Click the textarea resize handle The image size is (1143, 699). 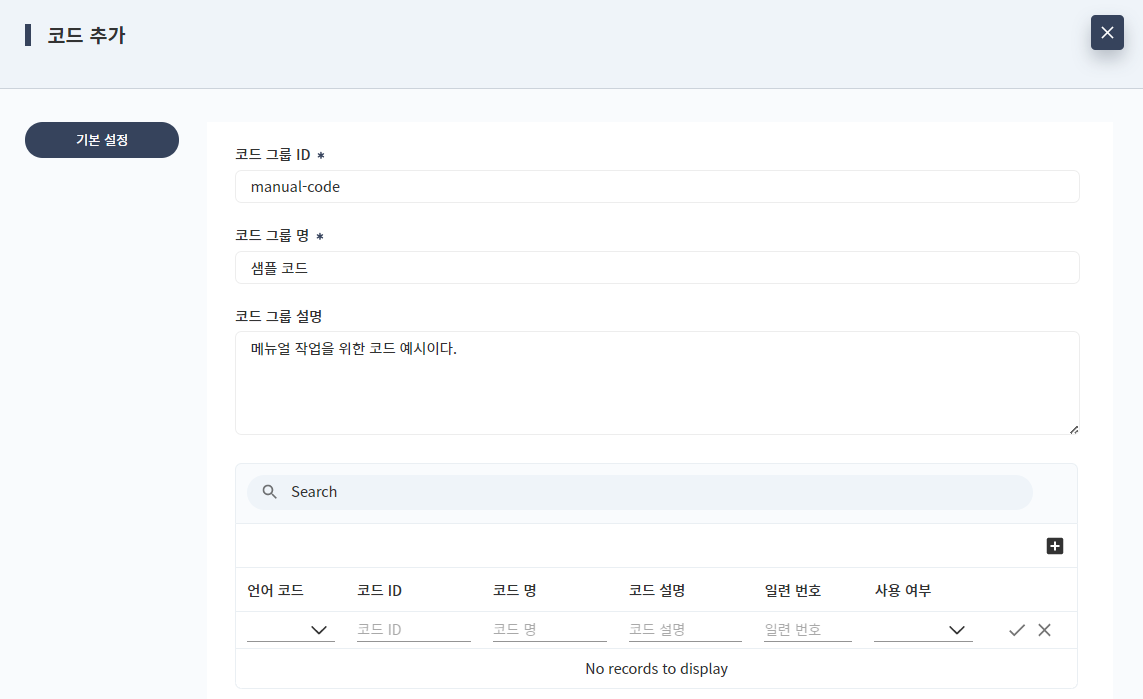(1074, 430)
